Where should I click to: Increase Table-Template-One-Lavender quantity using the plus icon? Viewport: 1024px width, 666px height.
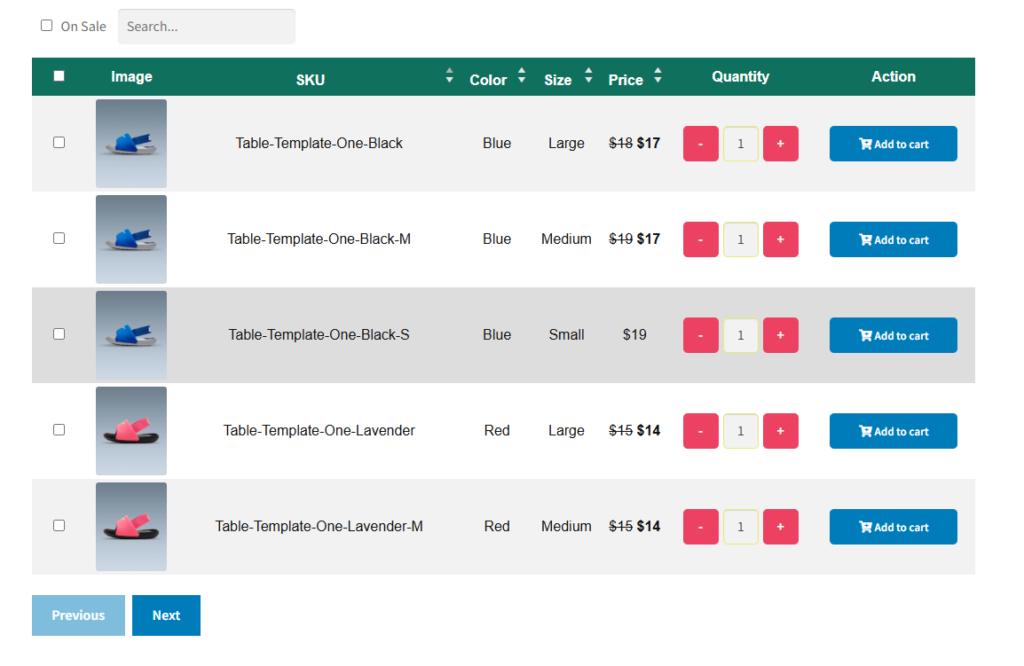coord(781,430)
